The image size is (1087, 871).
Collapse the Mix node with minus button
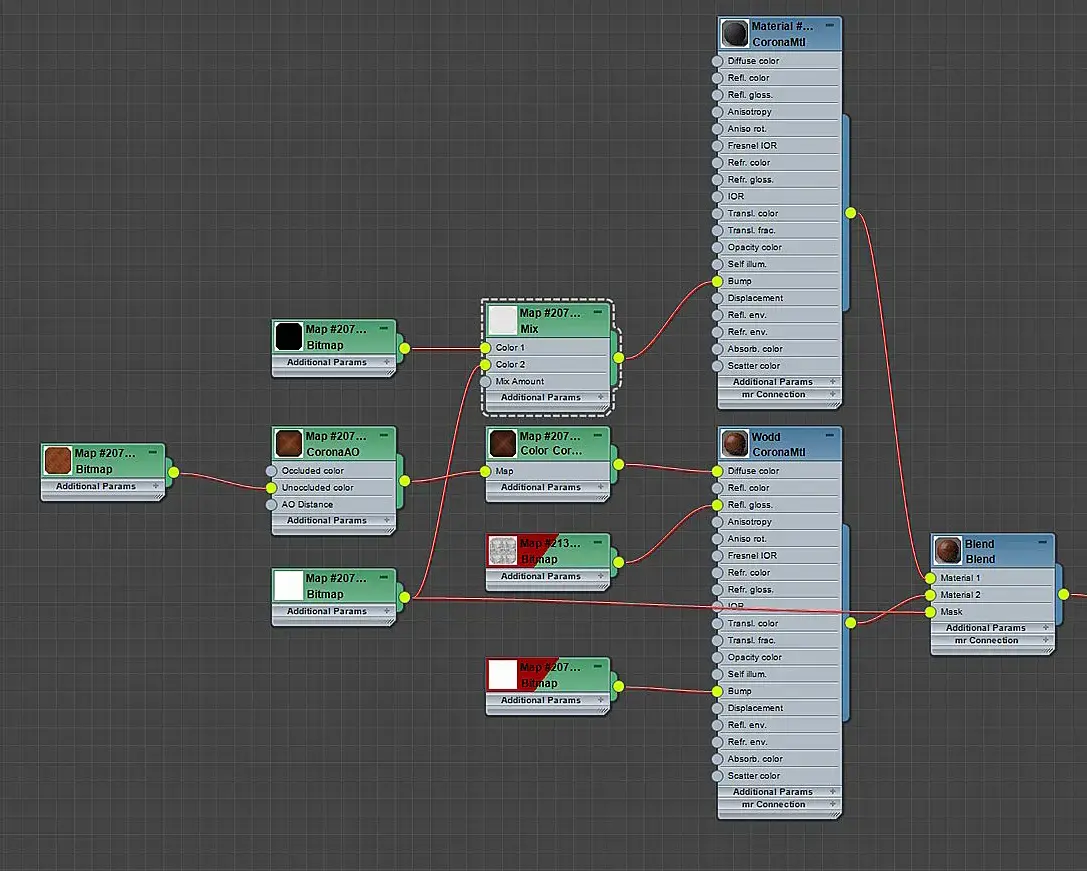point(598,313)
